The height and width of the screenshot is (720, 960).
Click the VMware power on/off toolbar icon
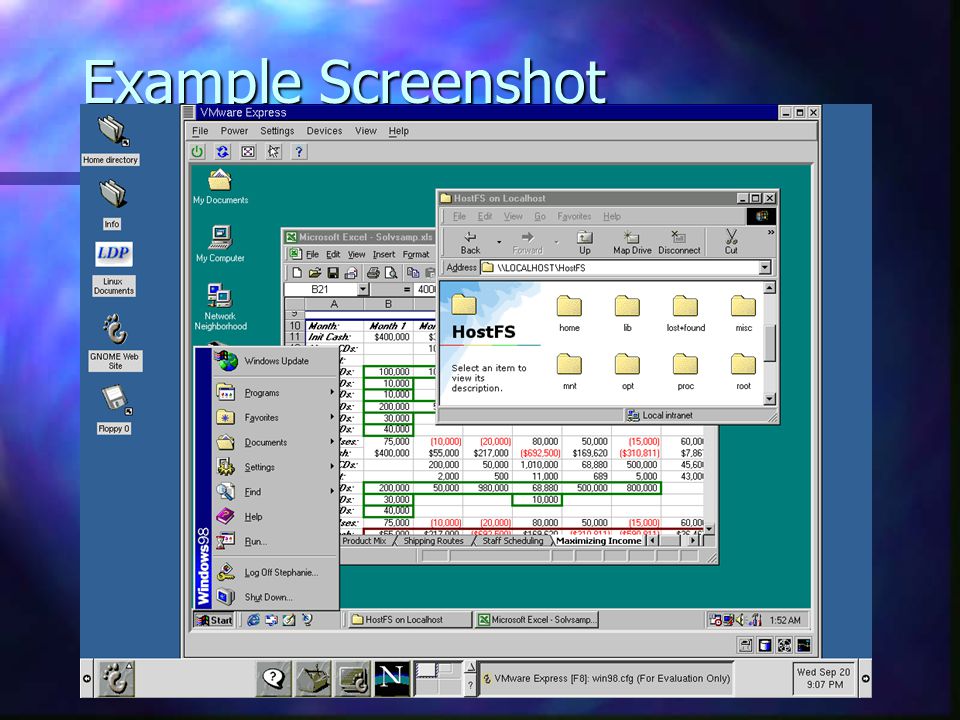[197, 151]
